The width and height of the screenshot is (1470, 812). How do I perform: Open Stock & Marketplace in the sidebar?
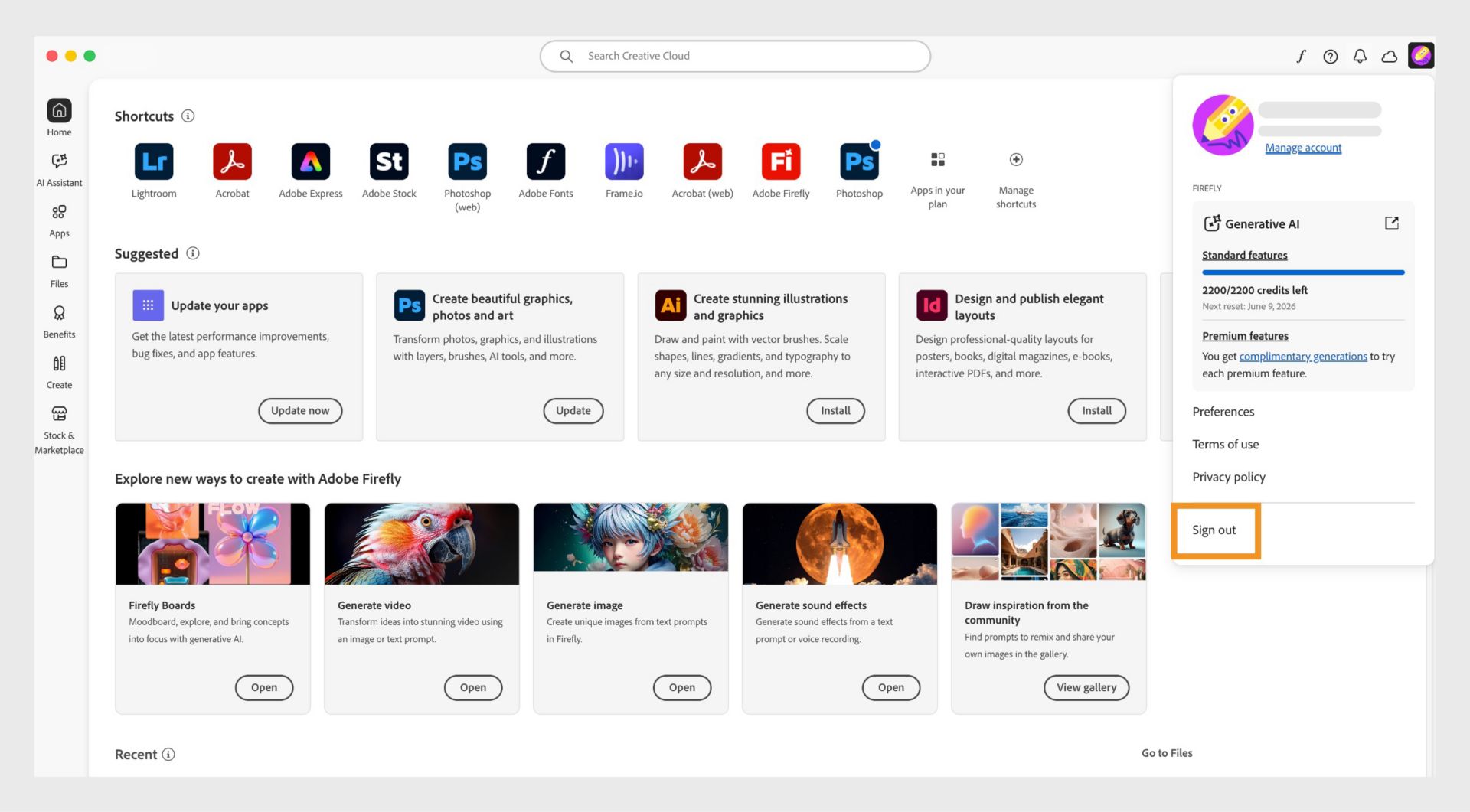(x=59, y=429)
